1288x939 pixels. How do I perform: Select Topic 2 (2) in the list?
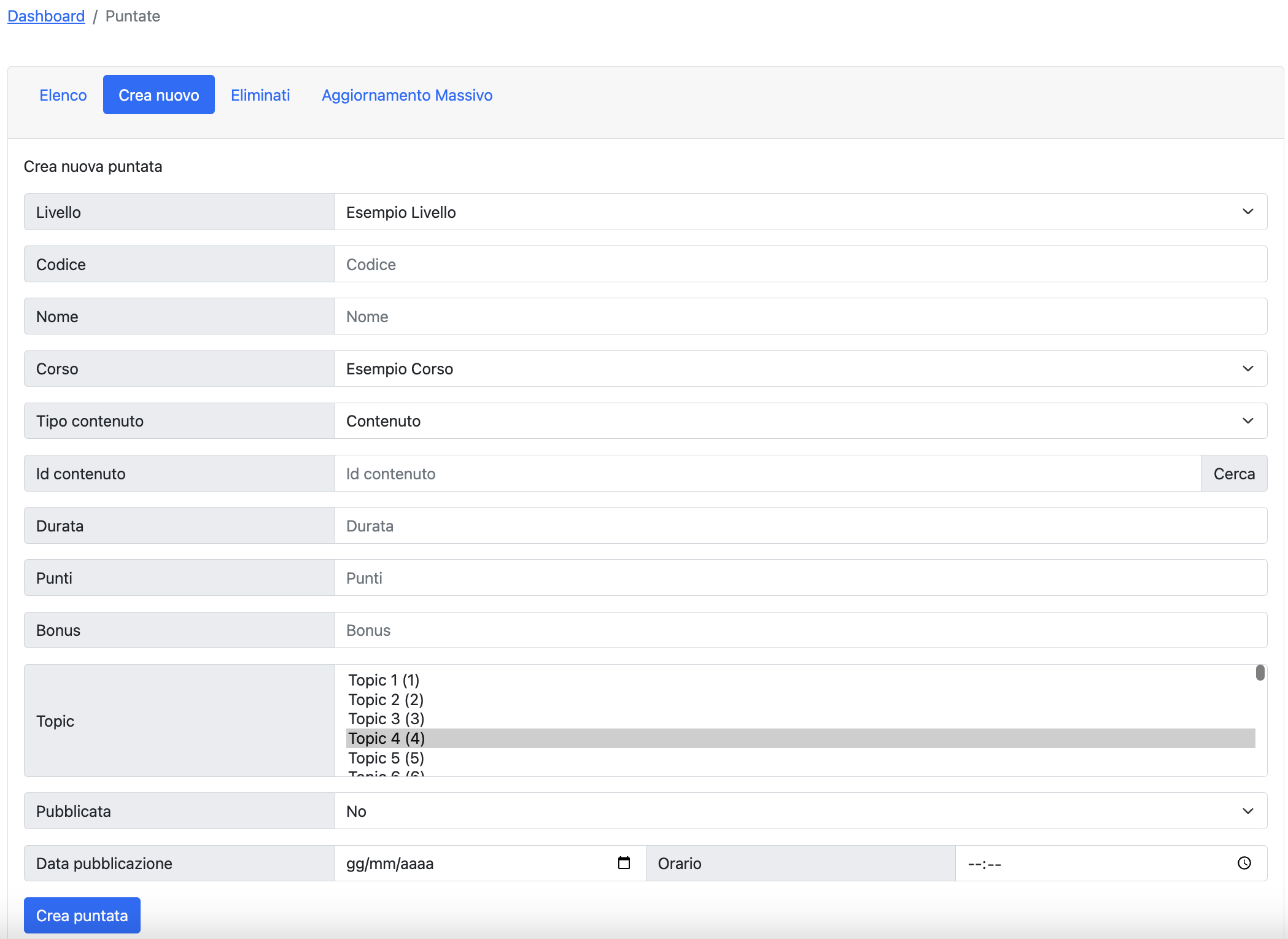[x=386, y=700]
